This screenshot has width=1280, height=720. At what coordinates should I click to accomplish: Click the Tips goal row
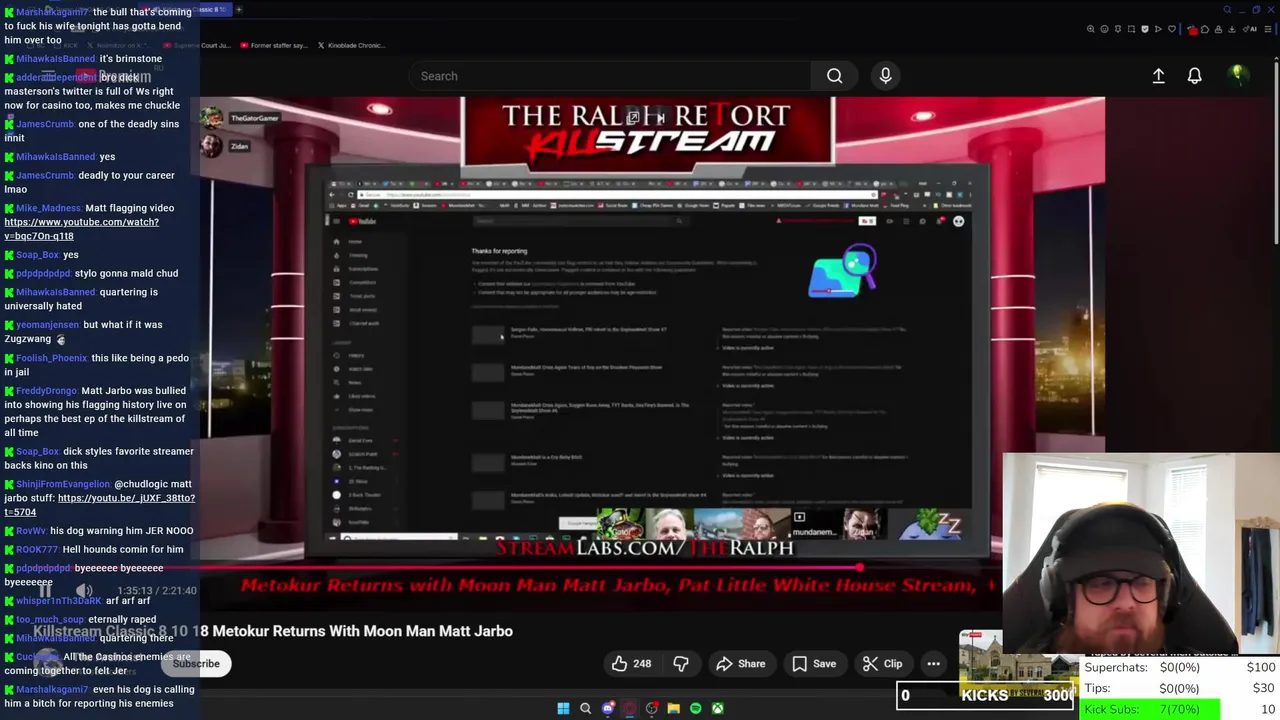(x=1180, y=688)
